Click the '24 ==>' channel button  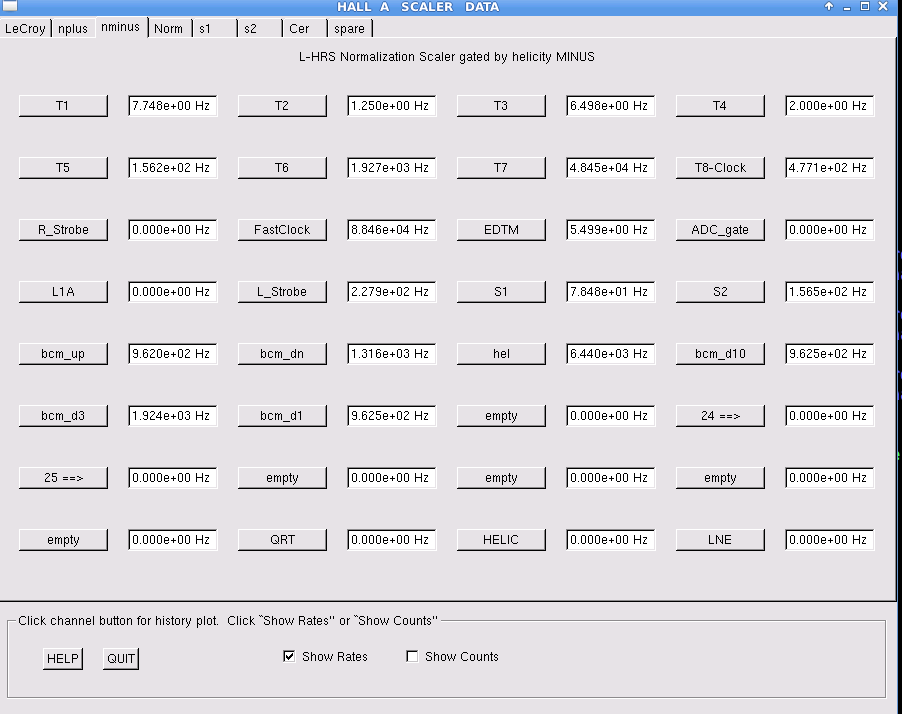tap(720, 417)
